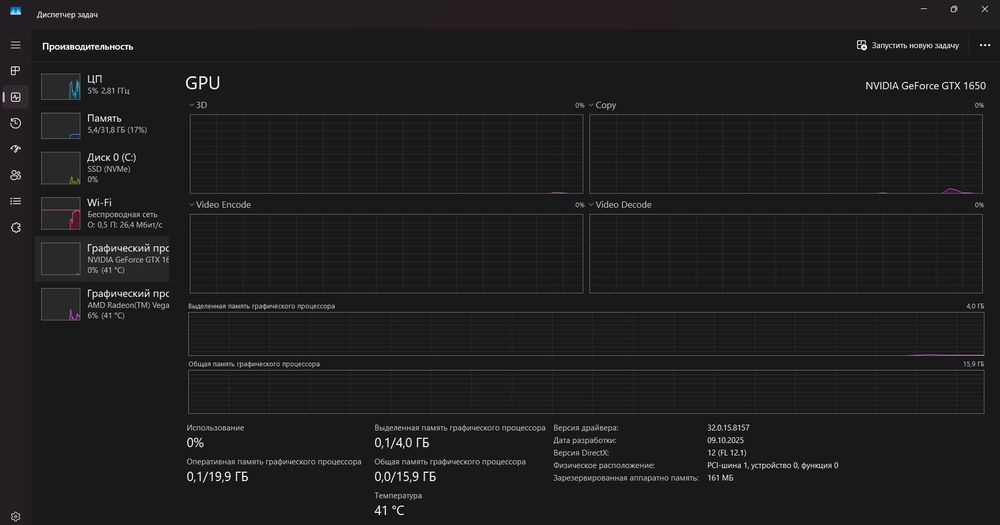Select the NVIDIA GeForce GTX GPU item
This screenshot has width=1000, height=525.
tap(102, 258)
